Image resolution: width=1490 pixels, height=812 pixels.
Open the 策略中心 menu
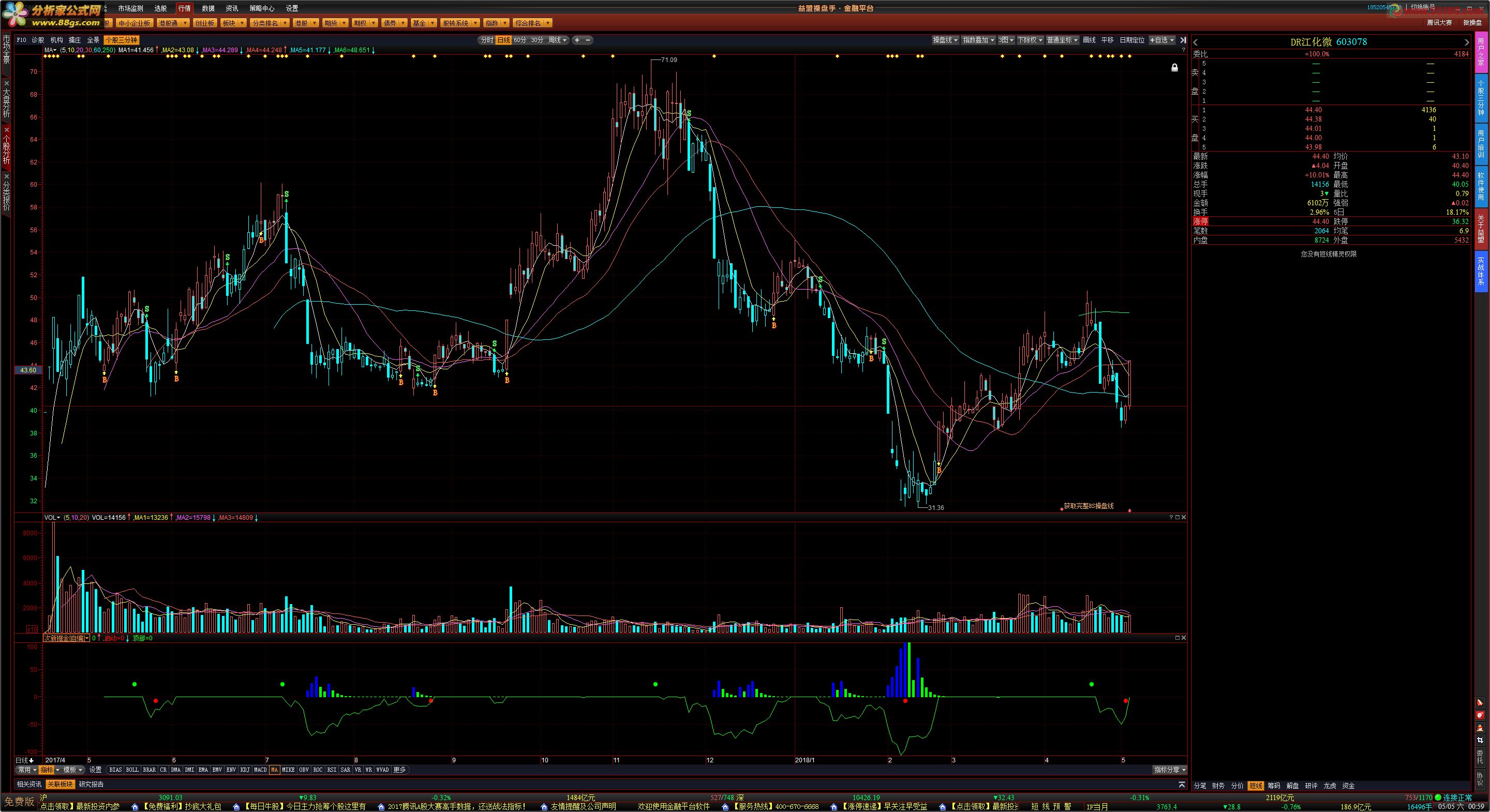[261, 8]
